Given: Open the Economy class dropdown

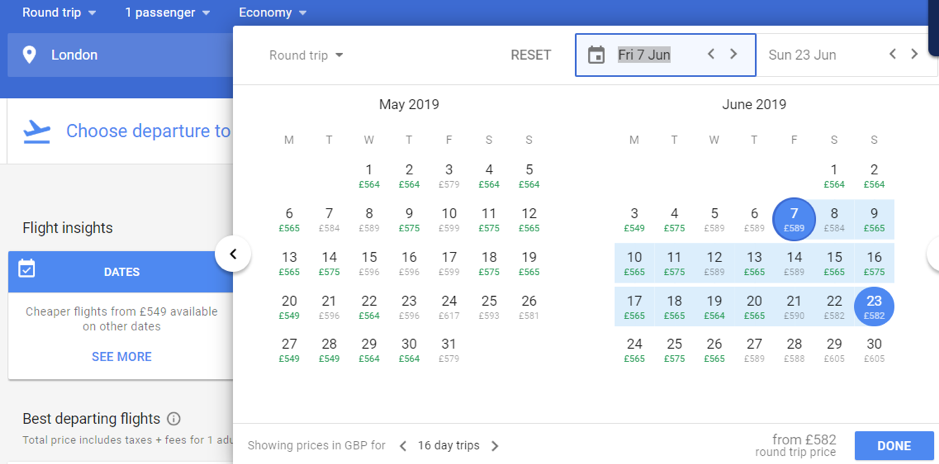Looking at the screenshot, I should (x=272, y=13).
